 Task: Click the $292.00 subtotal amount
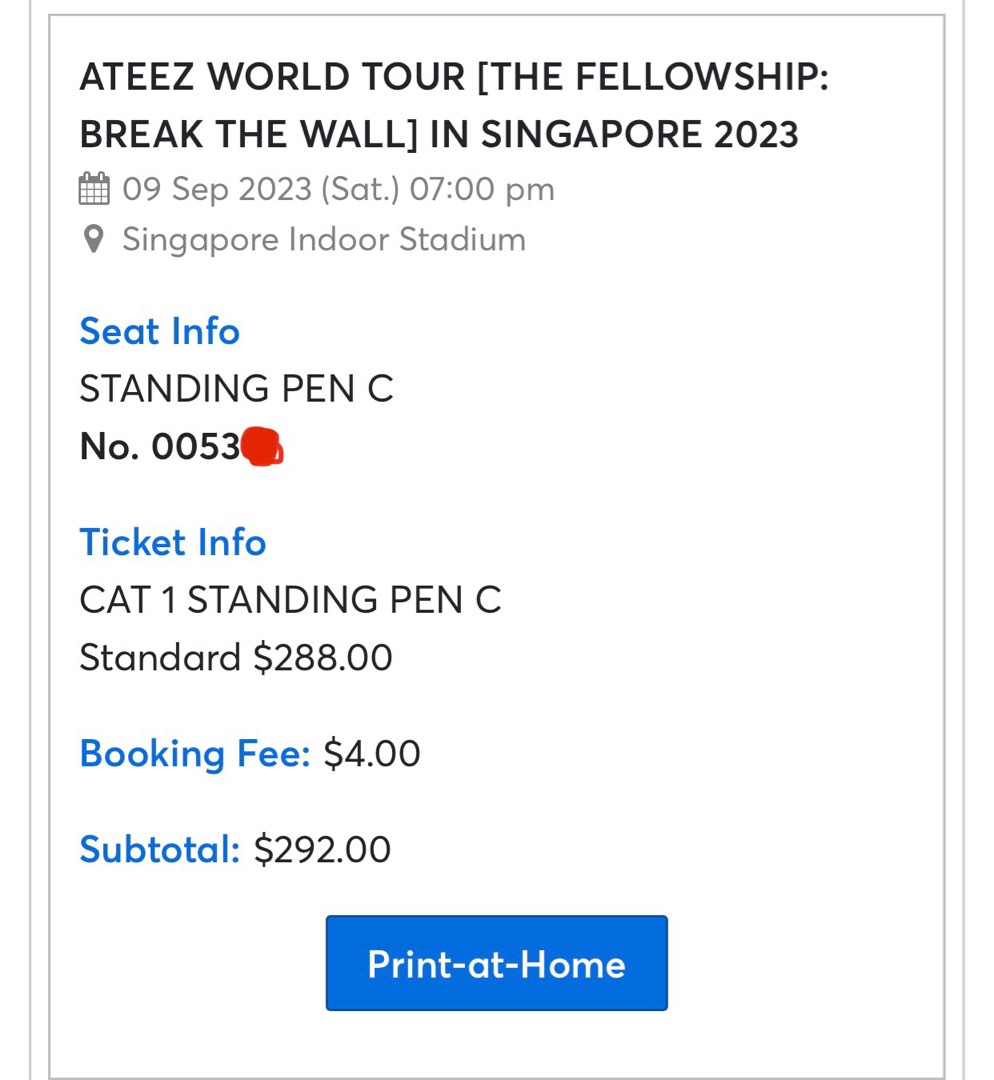[320, 849]
